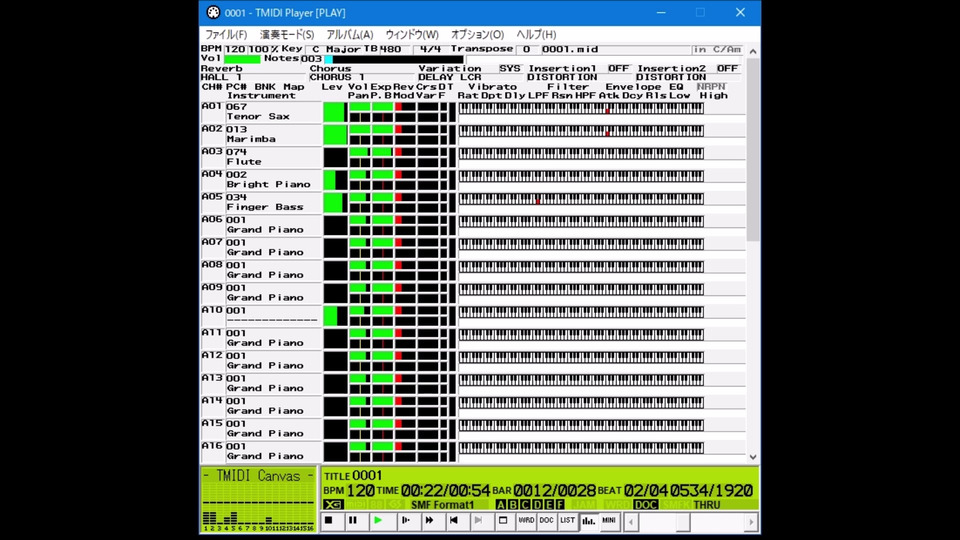Screen dimensions: 960x540
Task: Select channel A05 Finger Bass row
Action: 261,202
